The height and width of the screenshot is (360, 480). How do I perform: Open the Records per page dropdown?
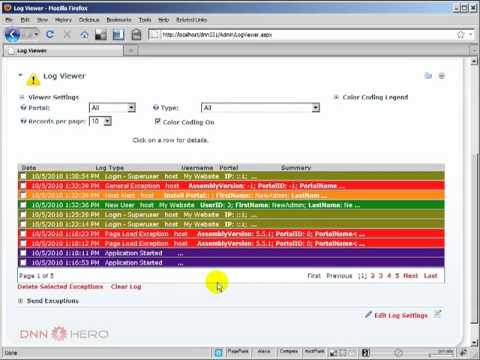(100, 121)
